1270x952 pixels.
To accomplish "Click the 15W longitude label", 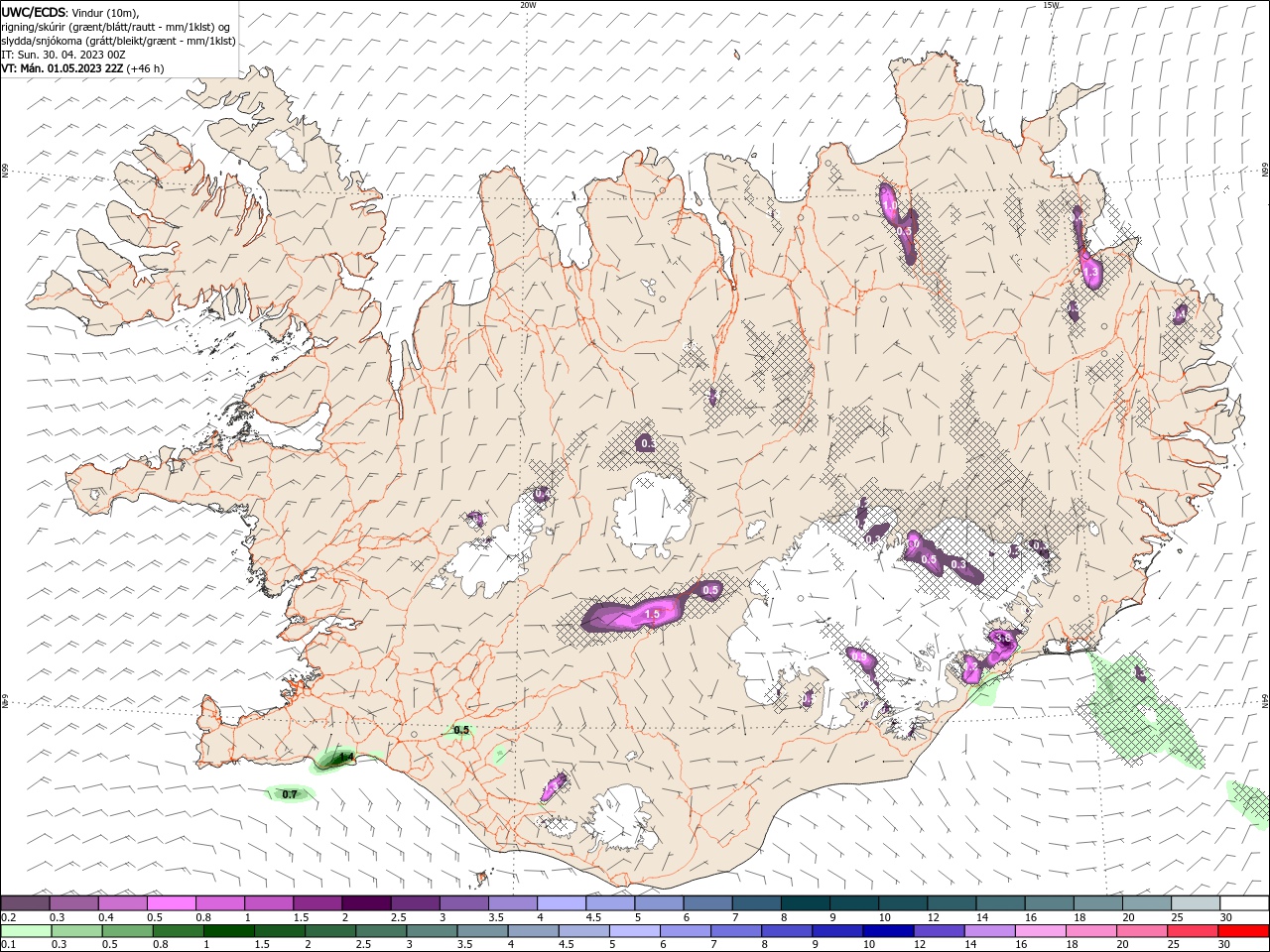I will (1051, 5).
